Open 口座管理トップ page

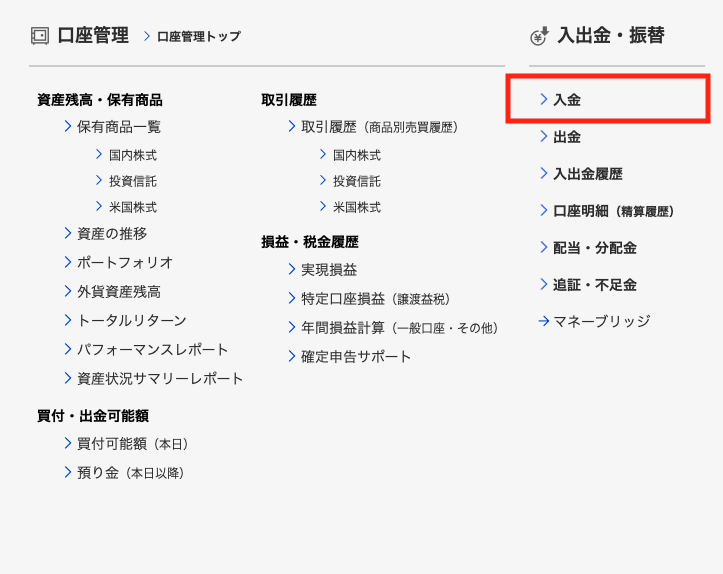(198, 36)
